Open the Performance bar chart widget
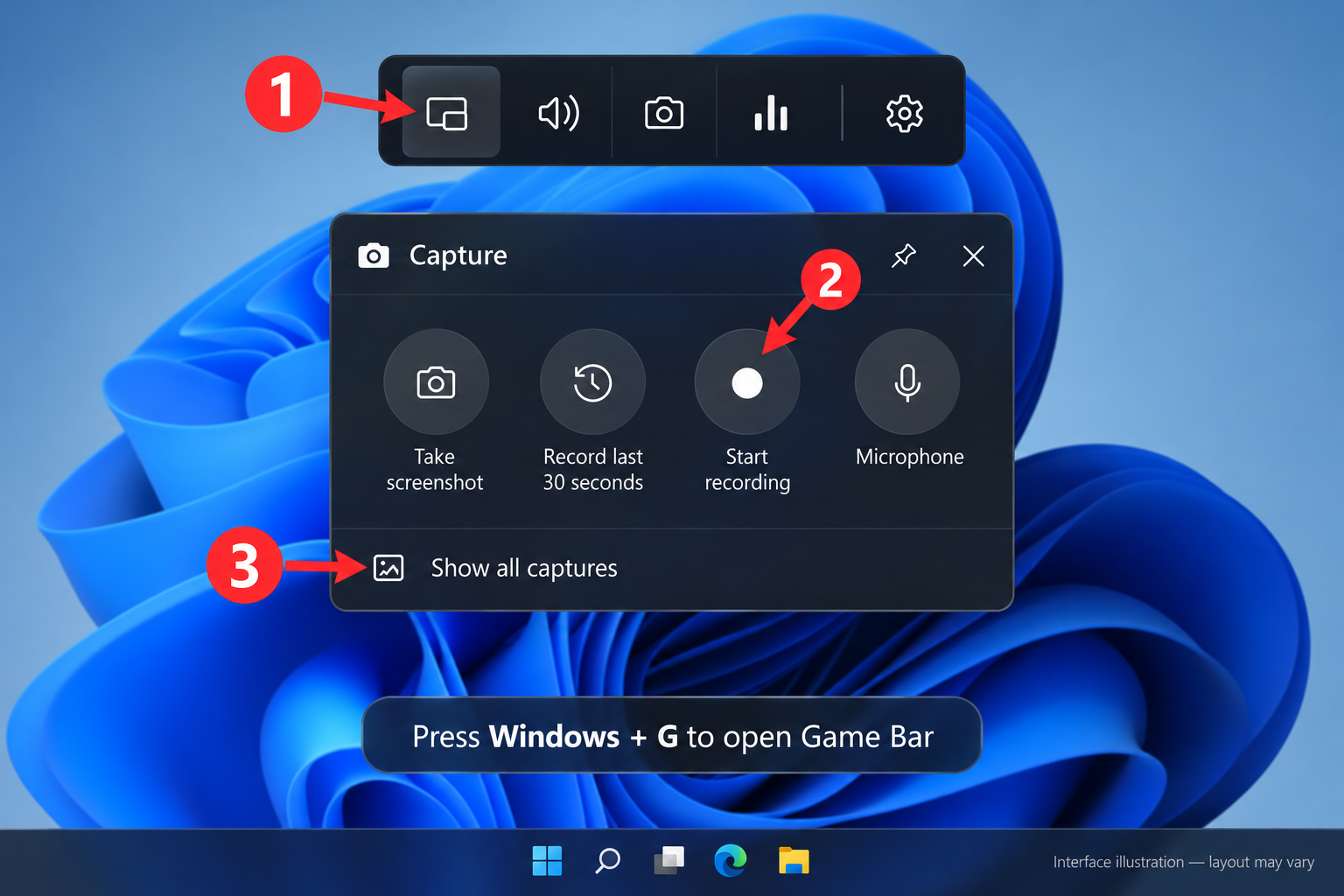 [771, 113]
